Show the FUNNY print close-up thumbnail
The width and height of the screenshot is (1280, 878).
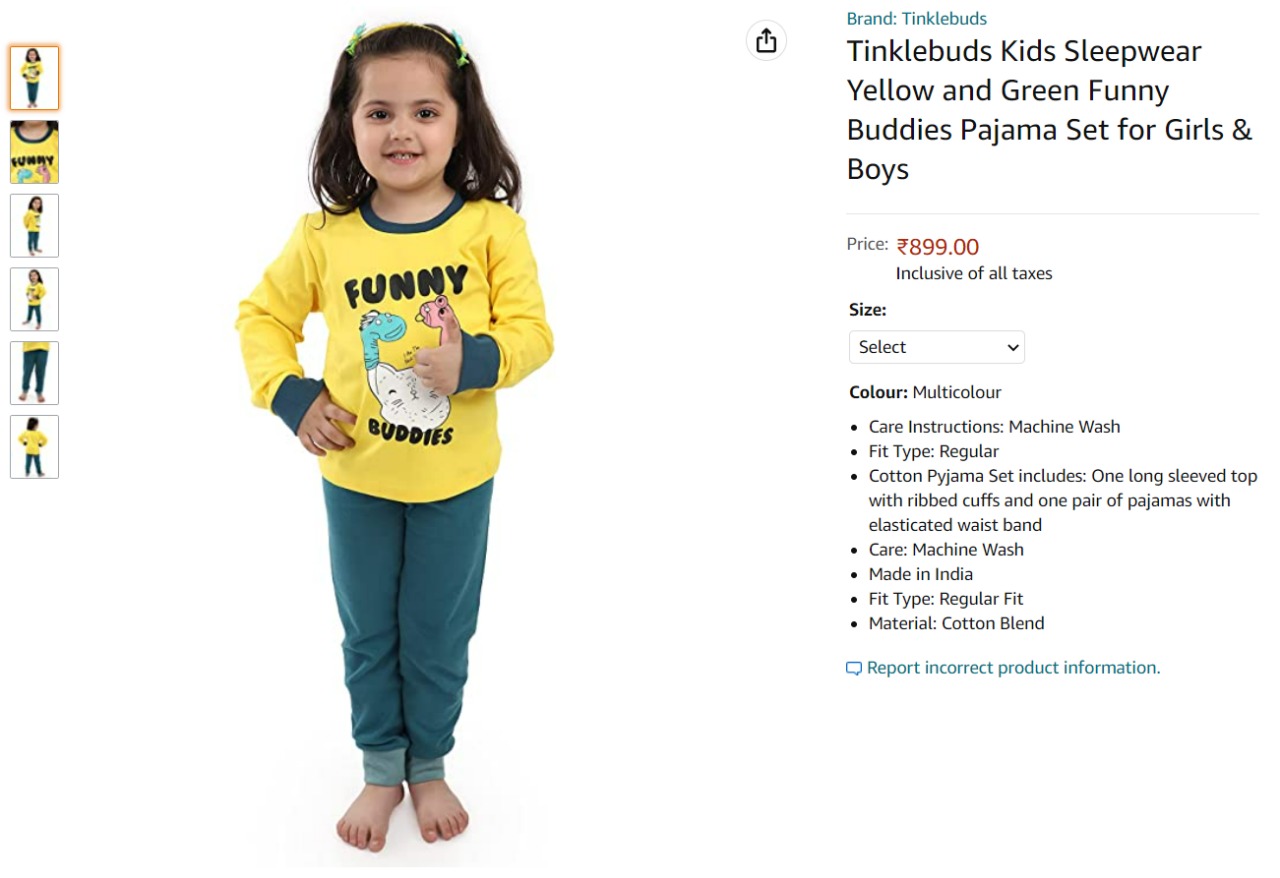34,152
